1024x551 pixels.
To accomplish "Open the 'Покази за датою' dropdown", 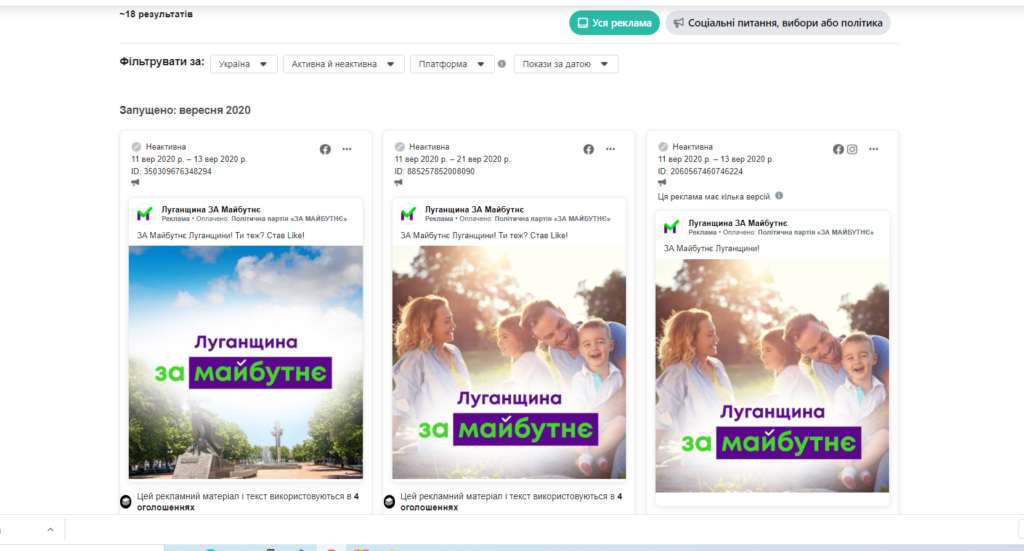I will click(566, 64).
